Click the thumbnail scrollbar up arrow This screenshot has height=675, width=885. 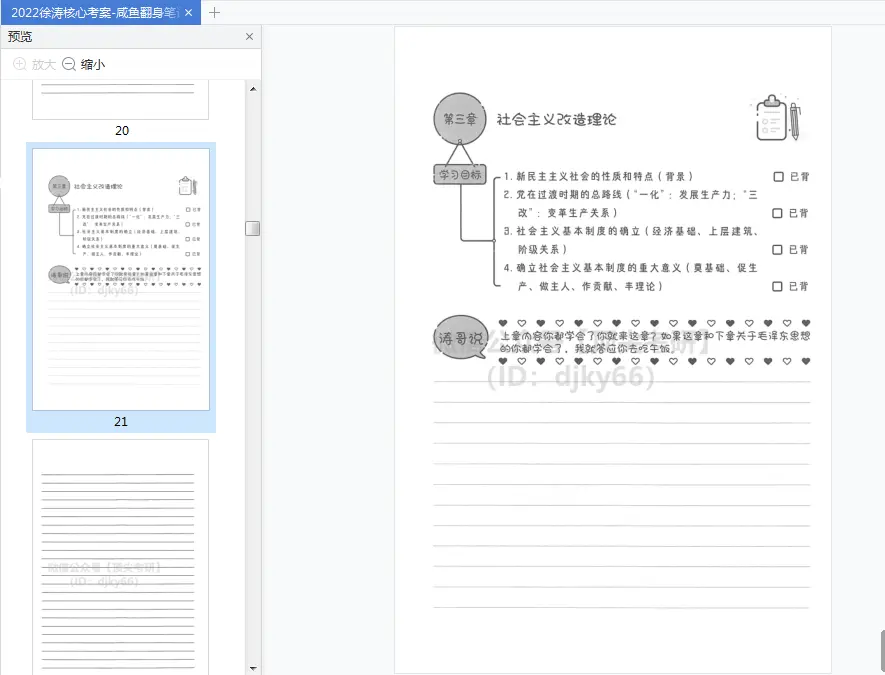[x=253, y=89]
